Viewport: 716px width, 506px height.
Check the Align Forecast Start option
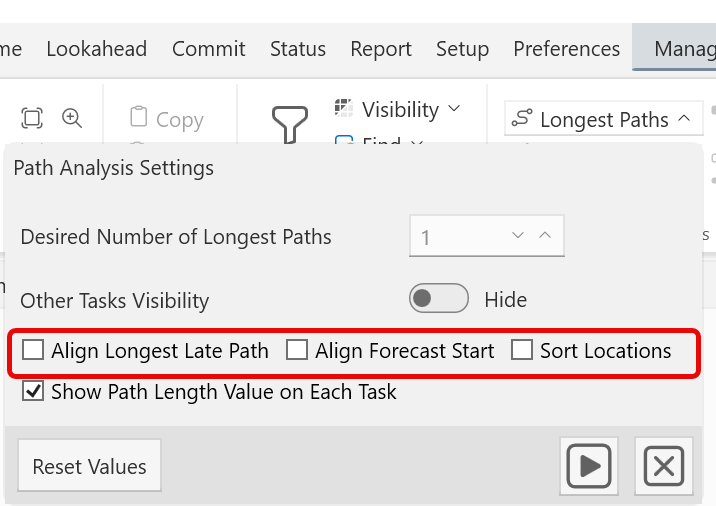[x=297, y=350]
